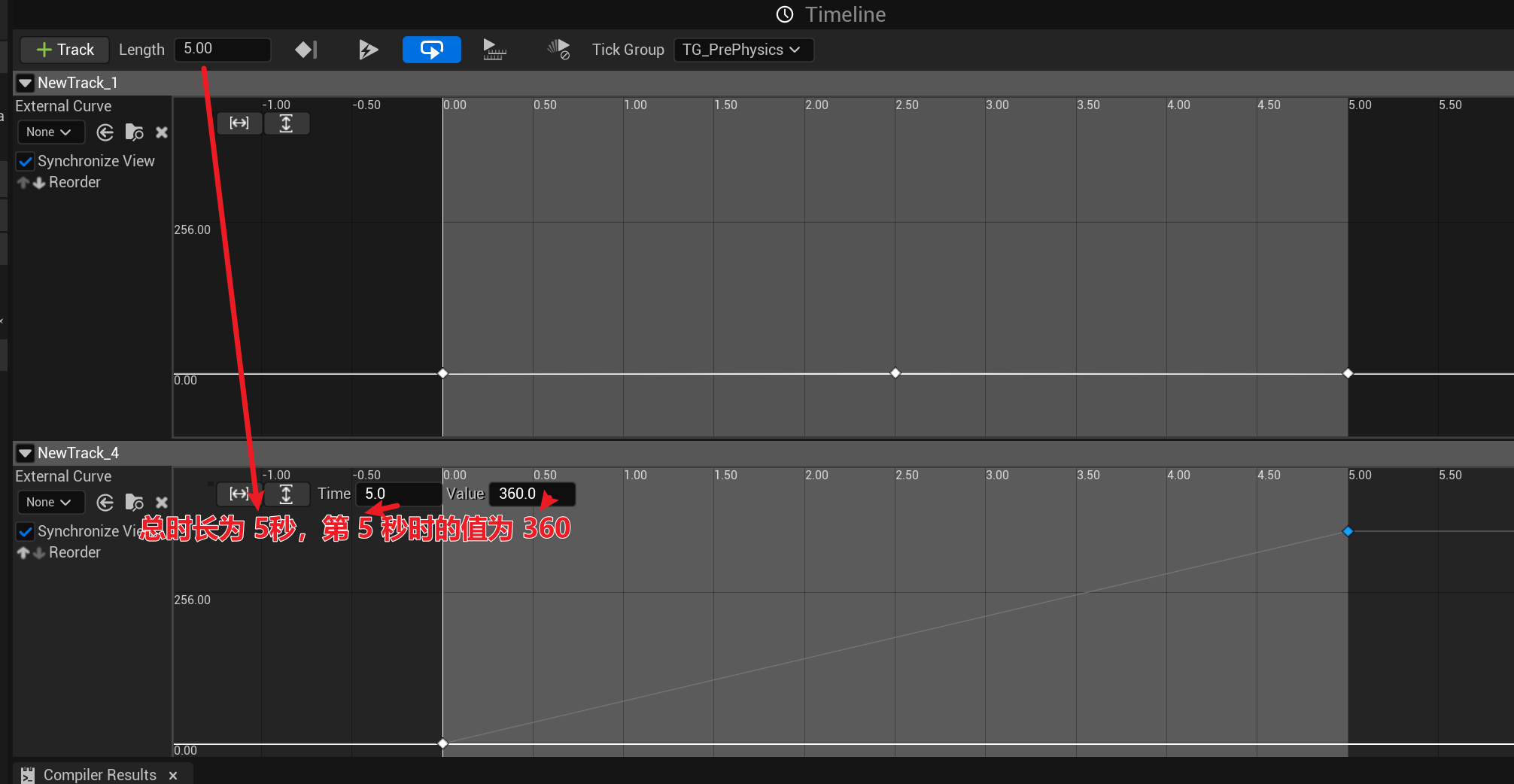Edit the timeline Length field
This screenshot has height=784, width=1514.
[x=223, y=49]
